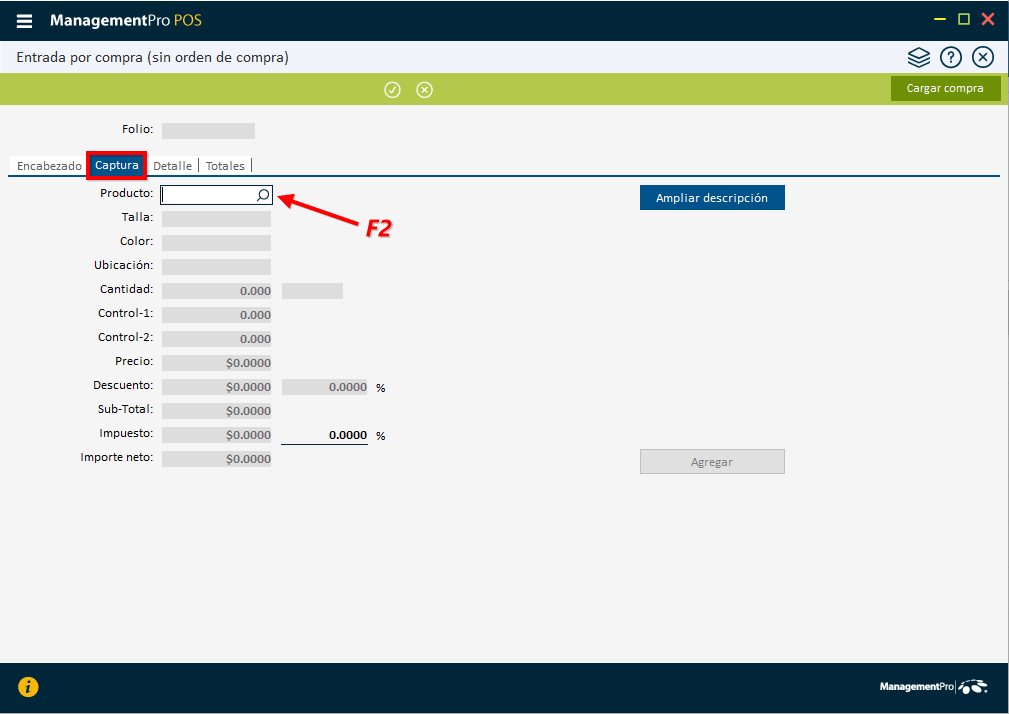The width and height of the screenshot is (1009, 714).
Task: Click the Color field
Action: [x=216, y=243]
